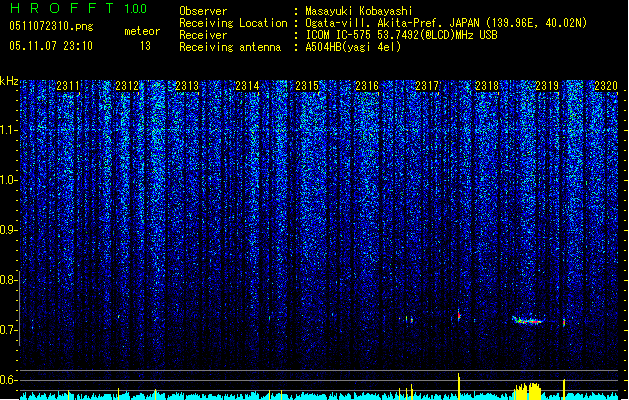
Task: Click the 2317 time marker
Action: tap(427, 86)
